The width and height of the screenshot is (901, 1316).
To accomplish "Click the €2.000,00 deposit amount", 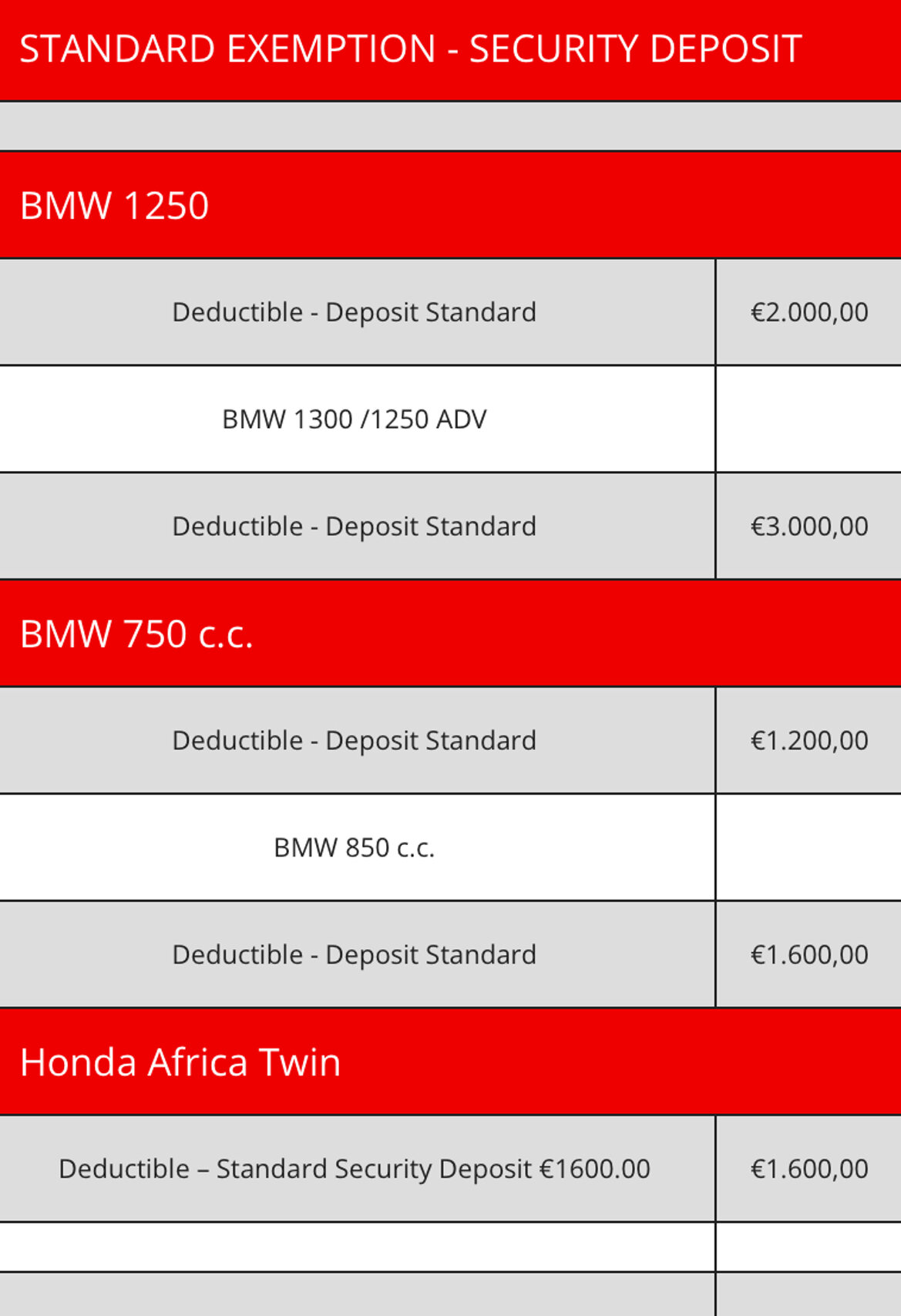I will pos(809,312).
